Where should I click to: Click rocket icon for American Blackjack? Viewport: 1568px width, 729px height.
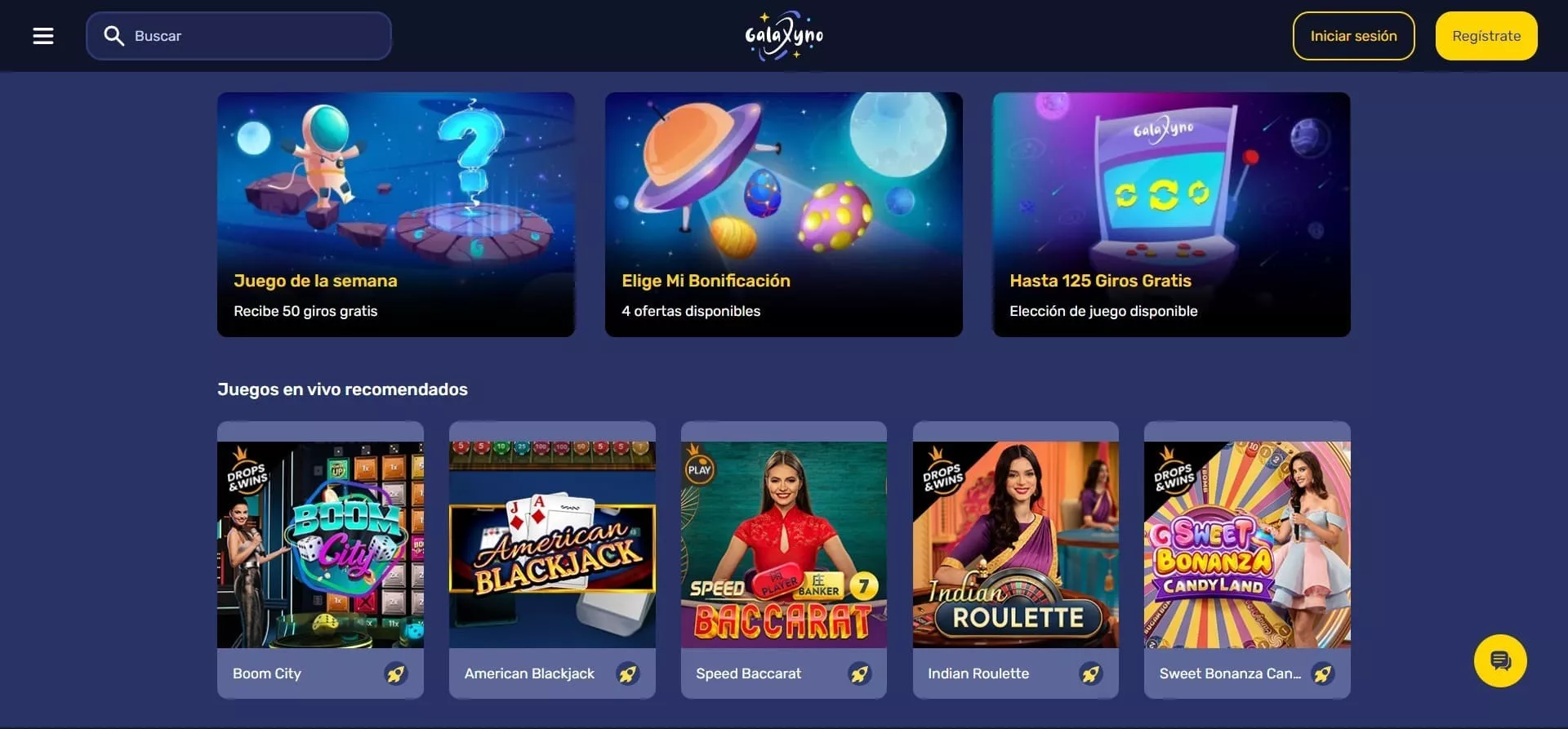628,673
